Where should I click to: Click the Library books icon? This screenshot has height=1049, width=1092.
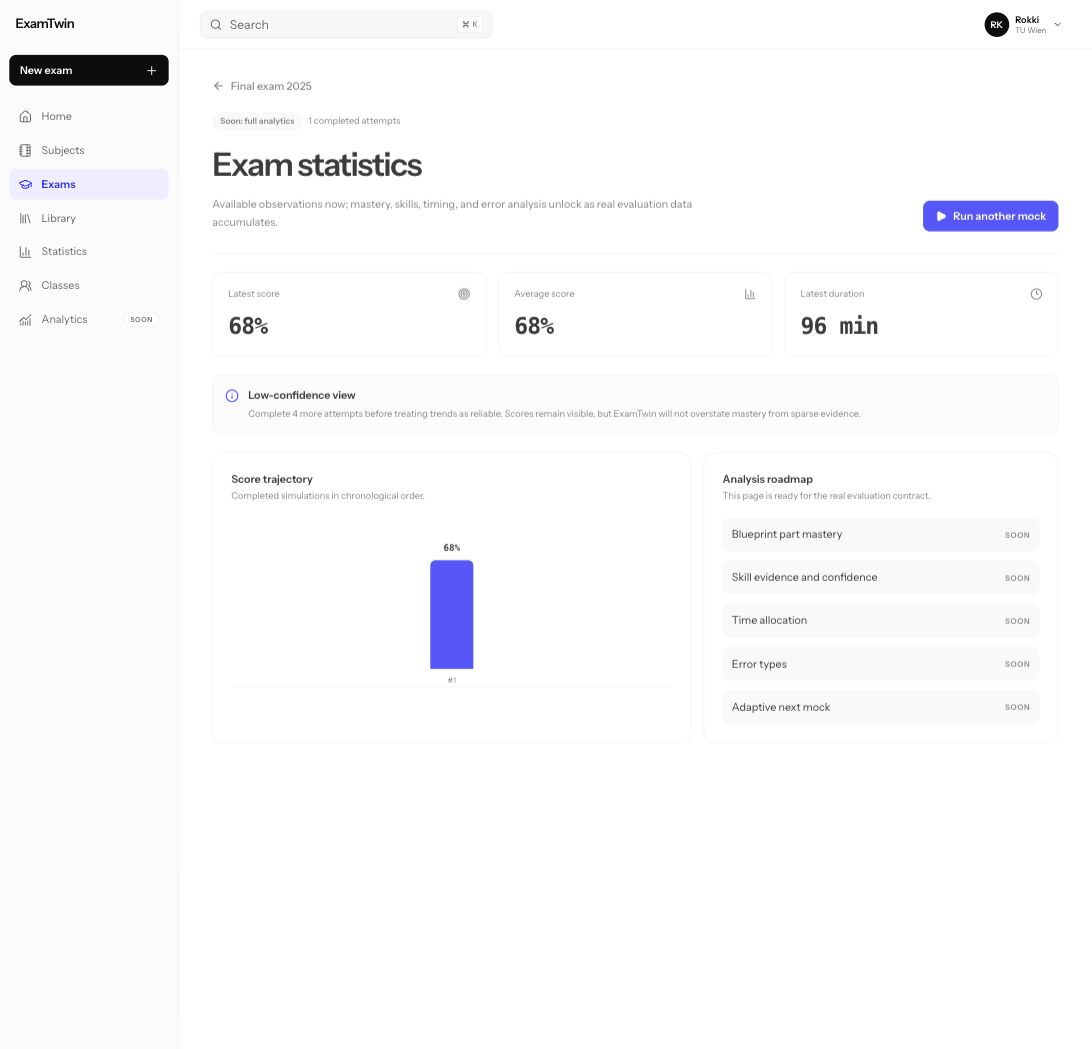26,219
